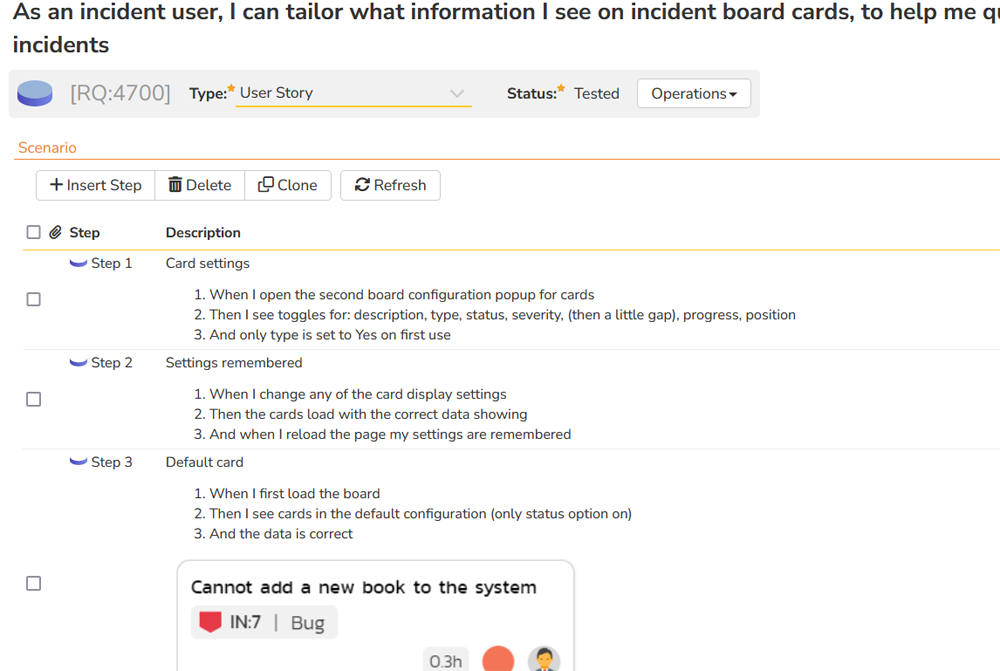Refresh the steps list
Image resolution: width=1000 pixels, height=671 pixels.
[x=390, y=185]
